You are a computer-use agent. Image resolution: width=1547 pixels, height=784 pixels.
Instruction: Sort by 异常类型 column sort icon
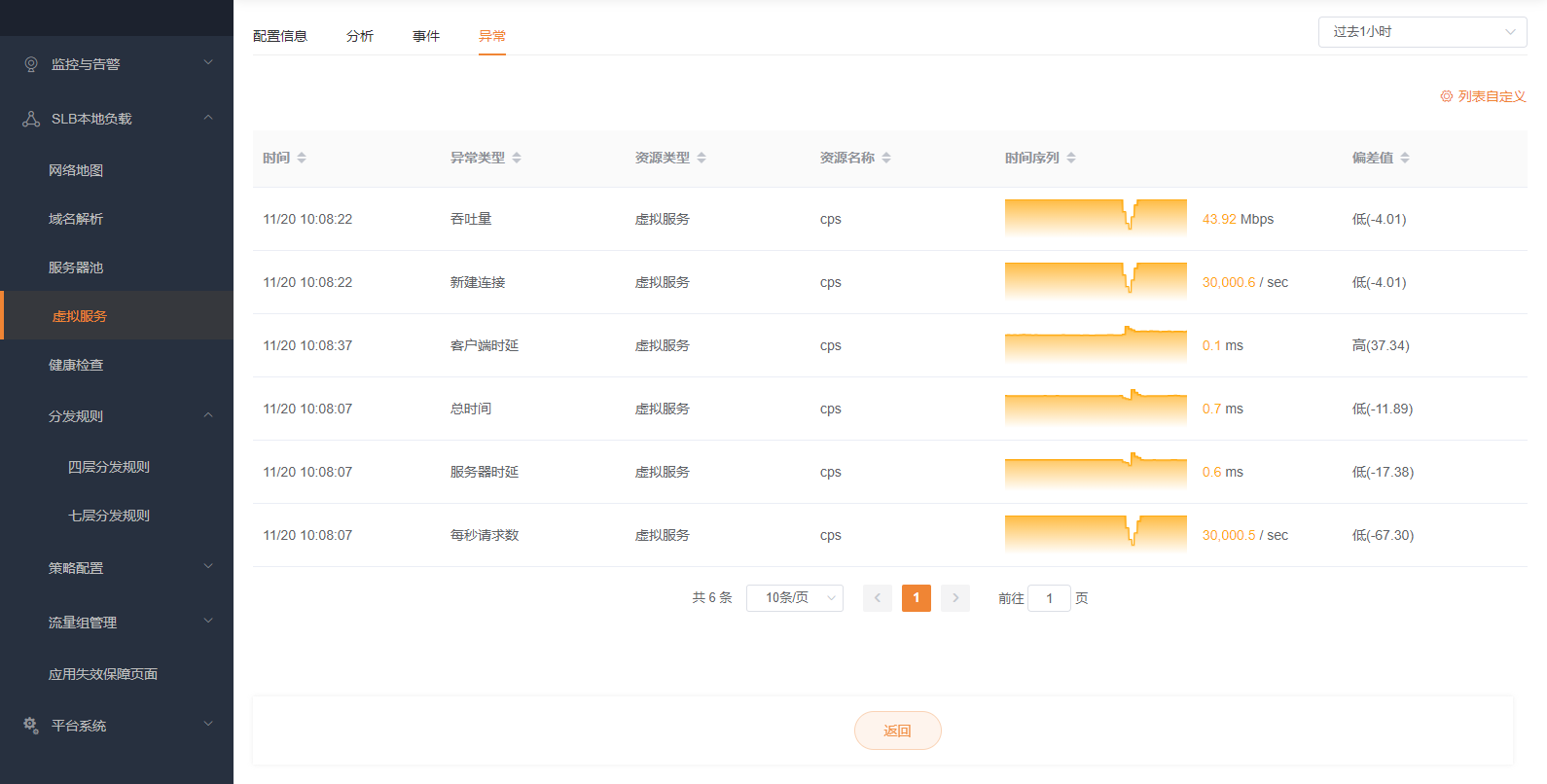pyautogui.click(x=517, y=158)
